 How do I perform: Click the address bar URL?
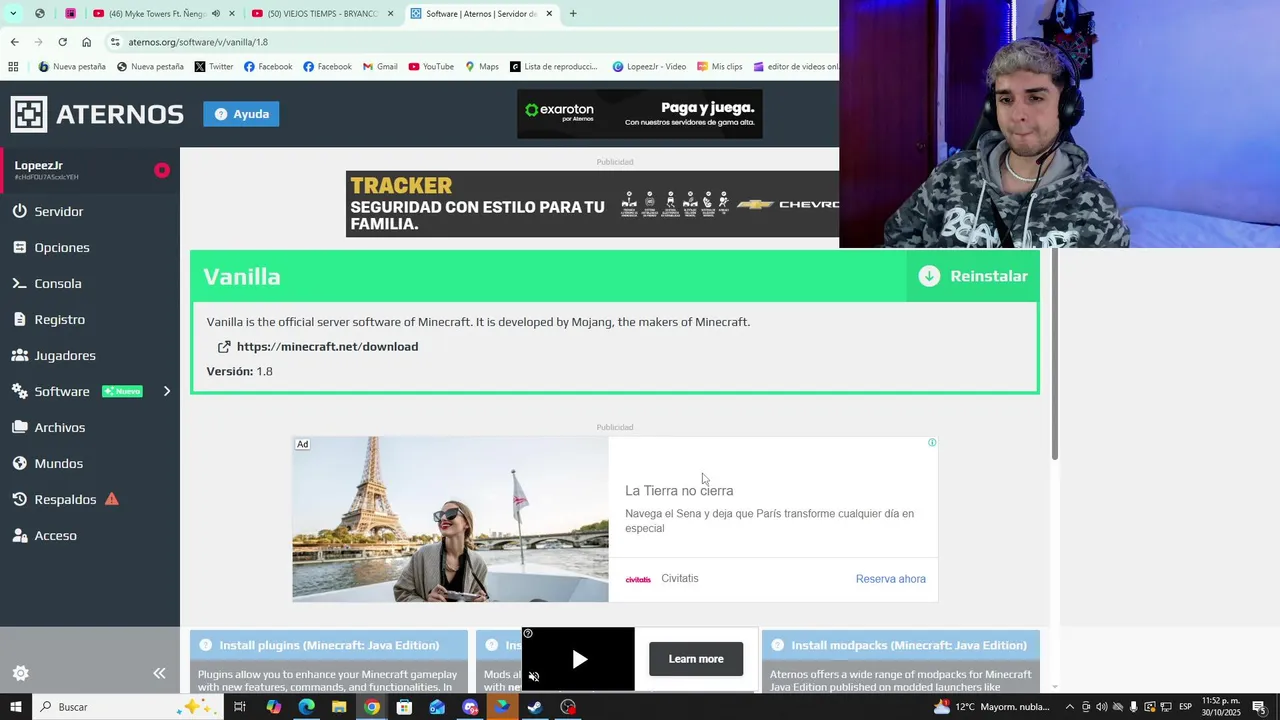pos(198,42)
